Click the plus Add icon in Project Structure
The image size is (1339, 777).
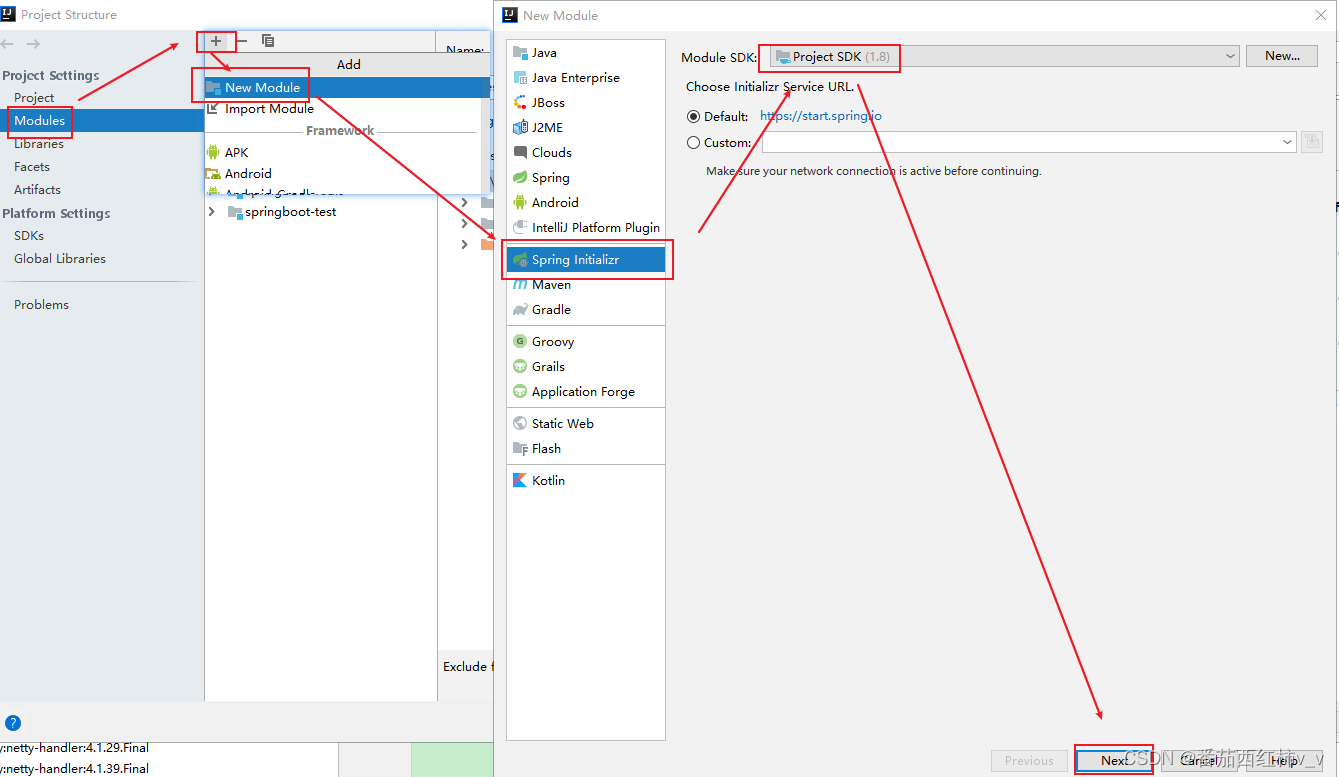tap(215, 41)
